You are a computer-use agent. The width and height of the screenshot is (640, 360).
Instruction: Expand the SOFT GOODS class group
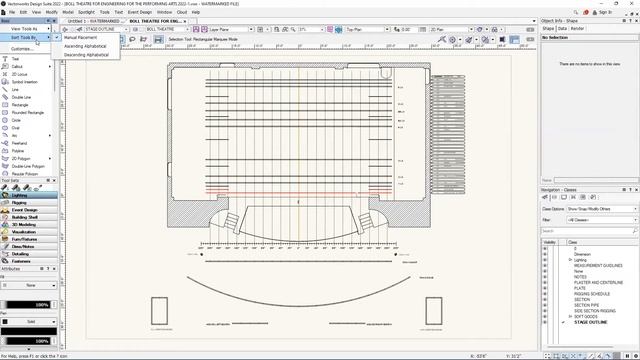(571, 317)
